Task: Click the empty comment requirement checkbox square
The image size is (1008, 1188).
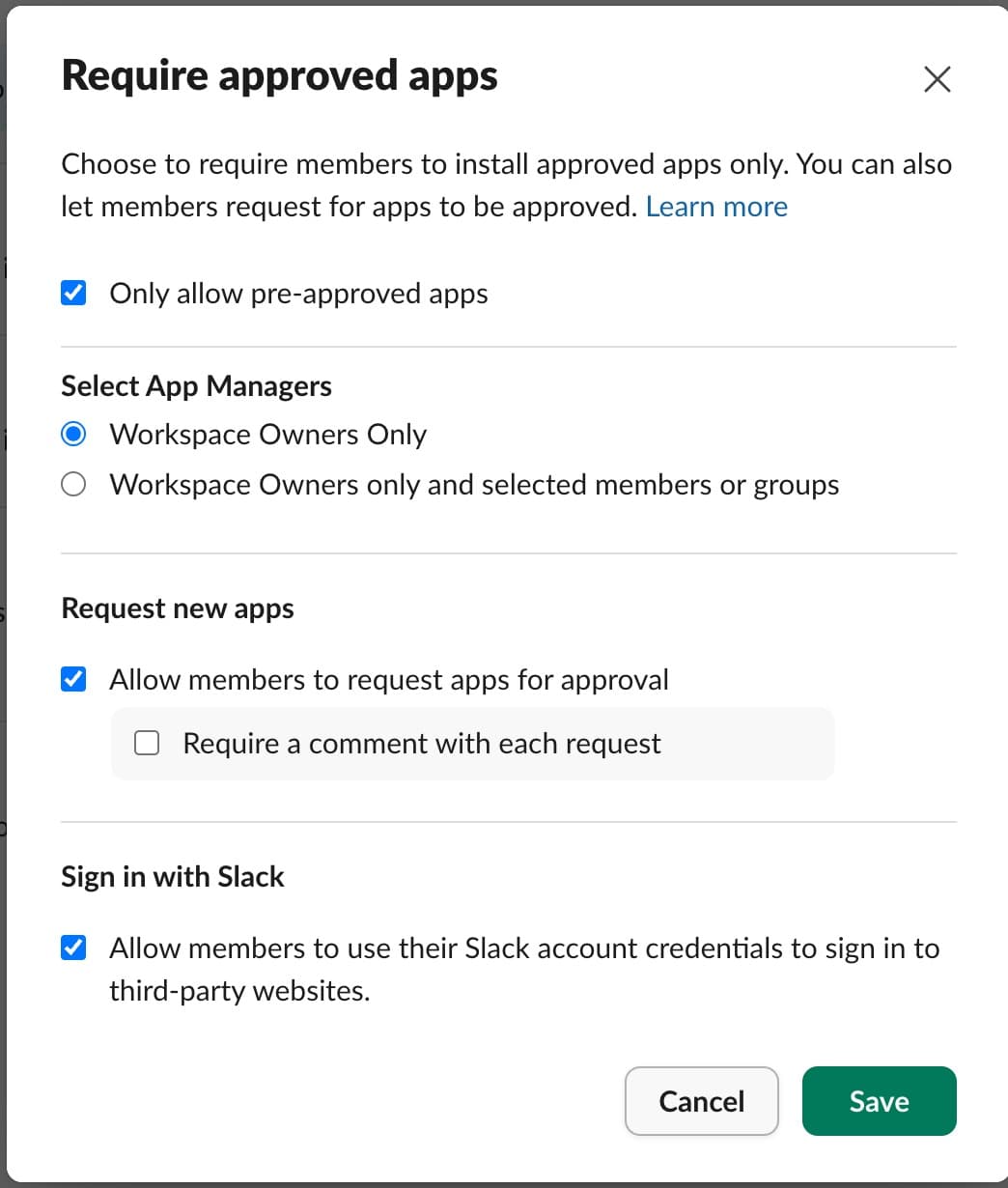Action: click(146, 743)
